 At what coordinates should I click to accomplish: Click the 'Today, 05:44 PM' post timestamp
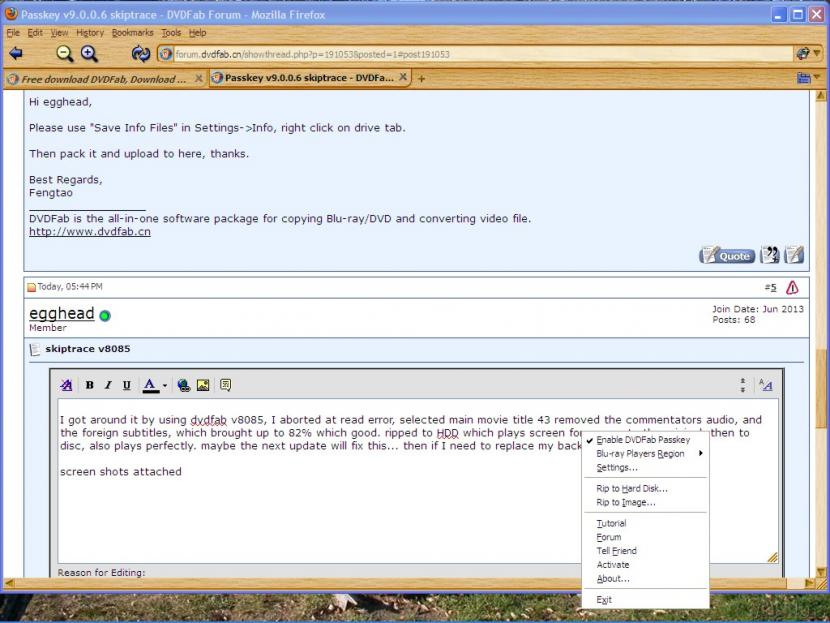click(x=70, y=286)
